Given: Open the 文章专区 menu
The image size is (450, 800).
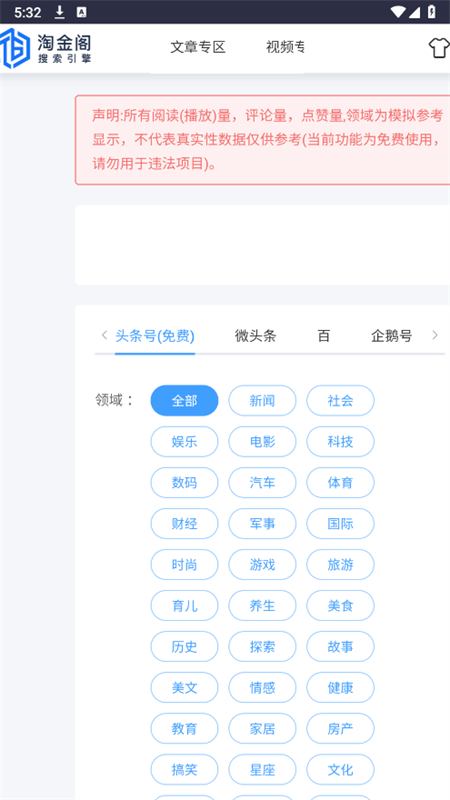Looking at the screenshot, I should pos(197,47).
